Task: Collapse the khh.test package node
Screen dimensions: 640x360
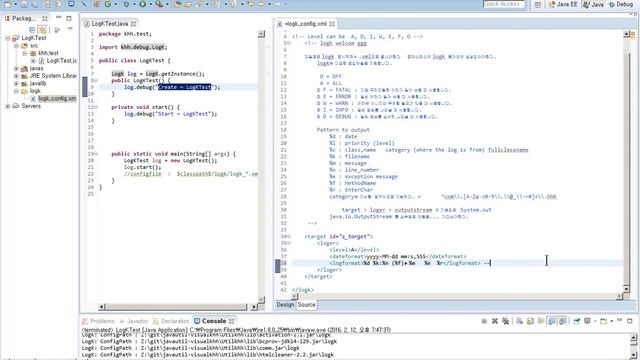Action: tap(24, 53)
